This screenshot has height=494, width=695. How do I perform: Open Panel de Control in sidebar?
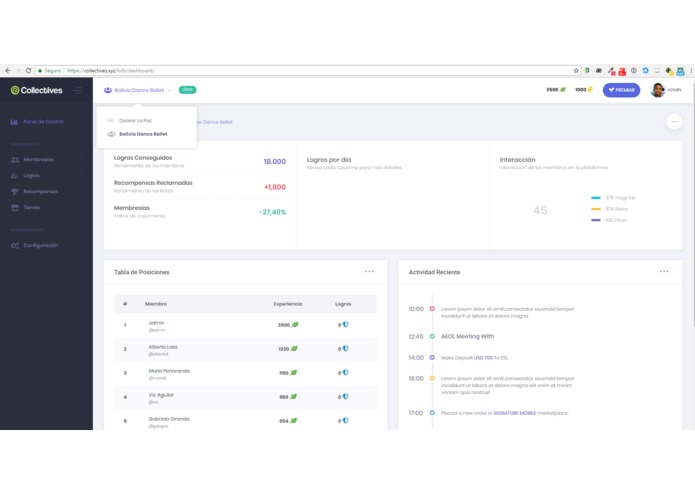pyautogui.click(x=43, y=121)
